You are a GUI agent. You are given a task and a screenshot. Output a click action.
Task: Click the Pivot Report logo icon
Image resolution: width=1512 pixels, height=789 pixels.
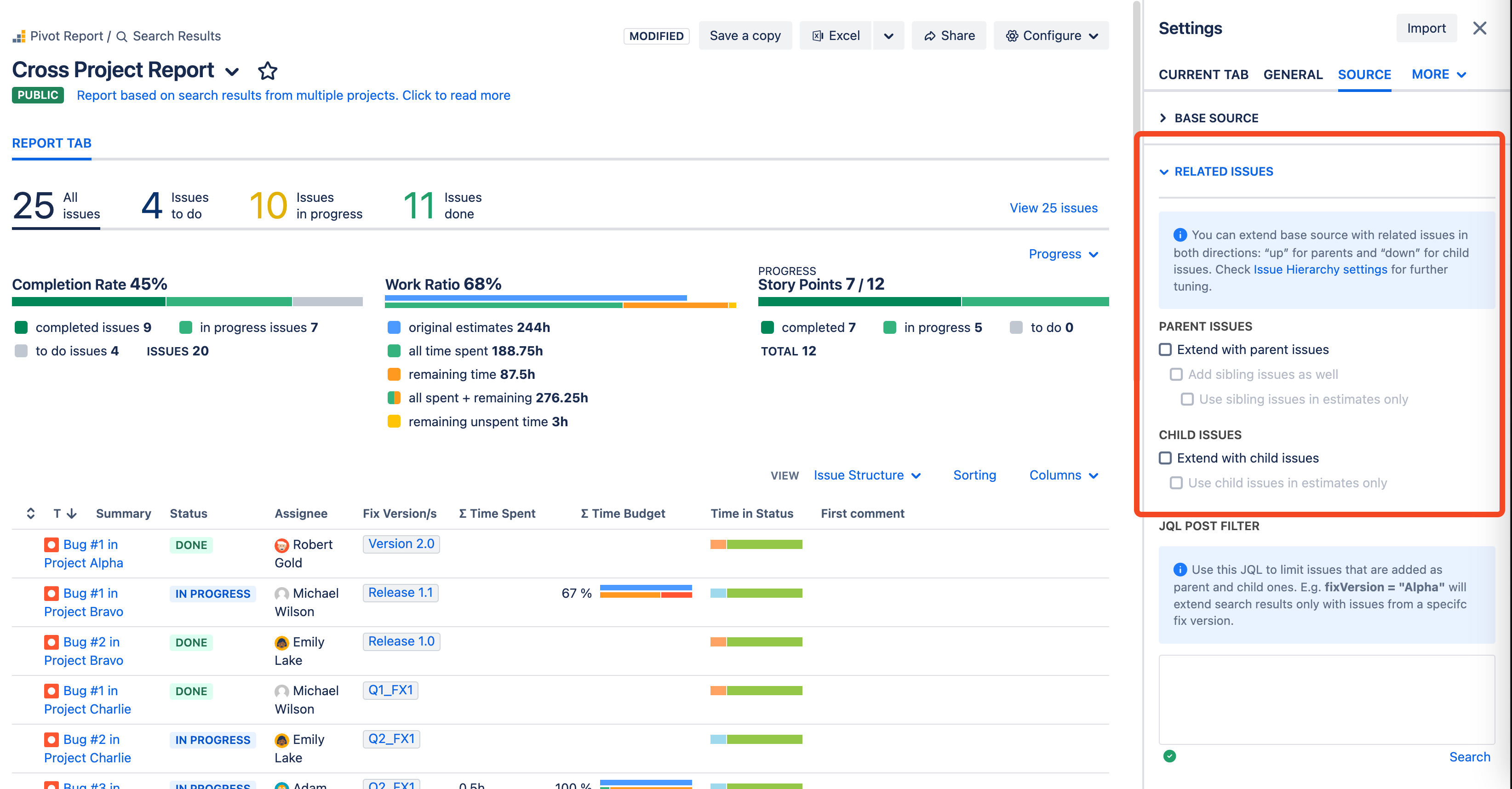[19, 36]
